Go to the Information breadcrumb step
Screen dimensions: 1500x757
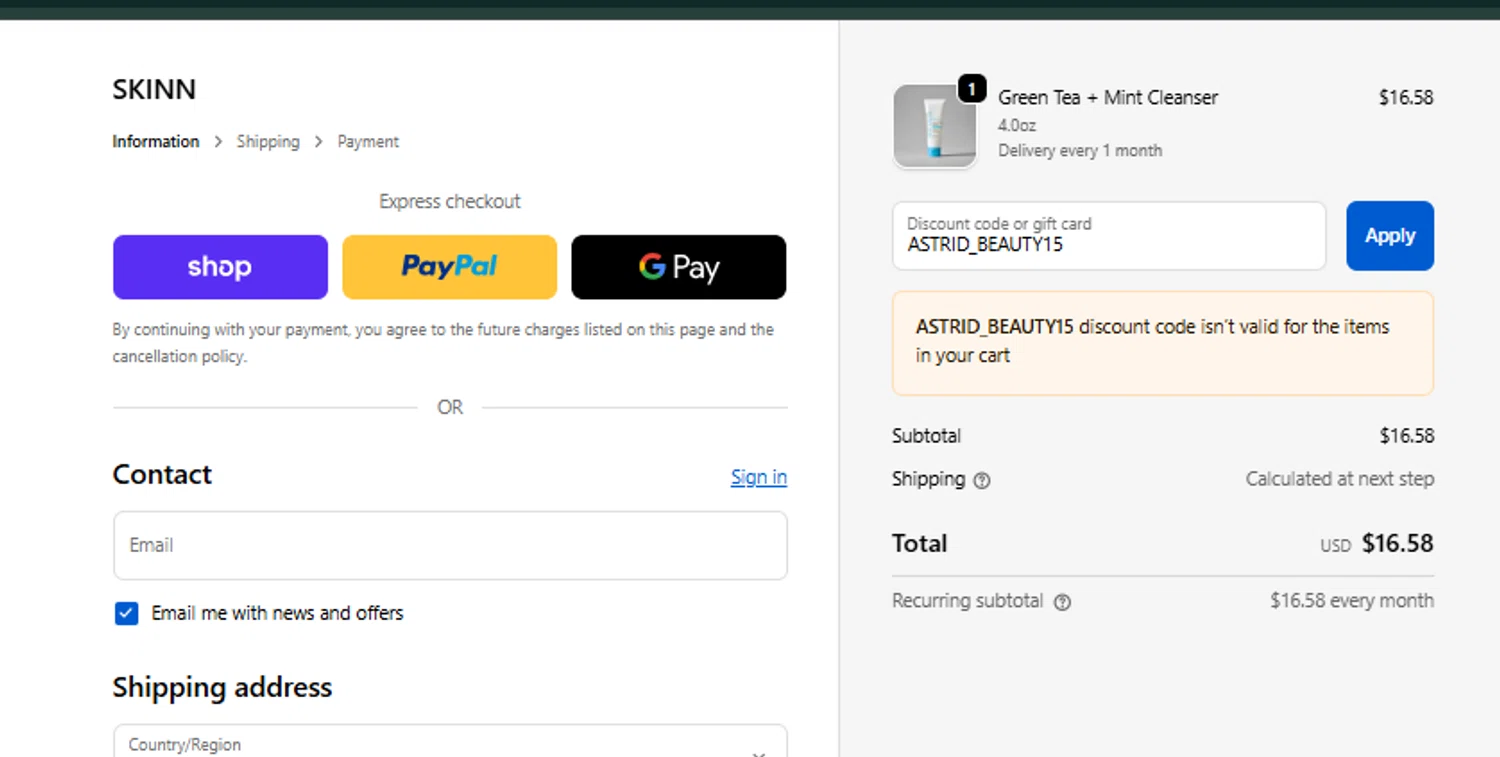156,142
